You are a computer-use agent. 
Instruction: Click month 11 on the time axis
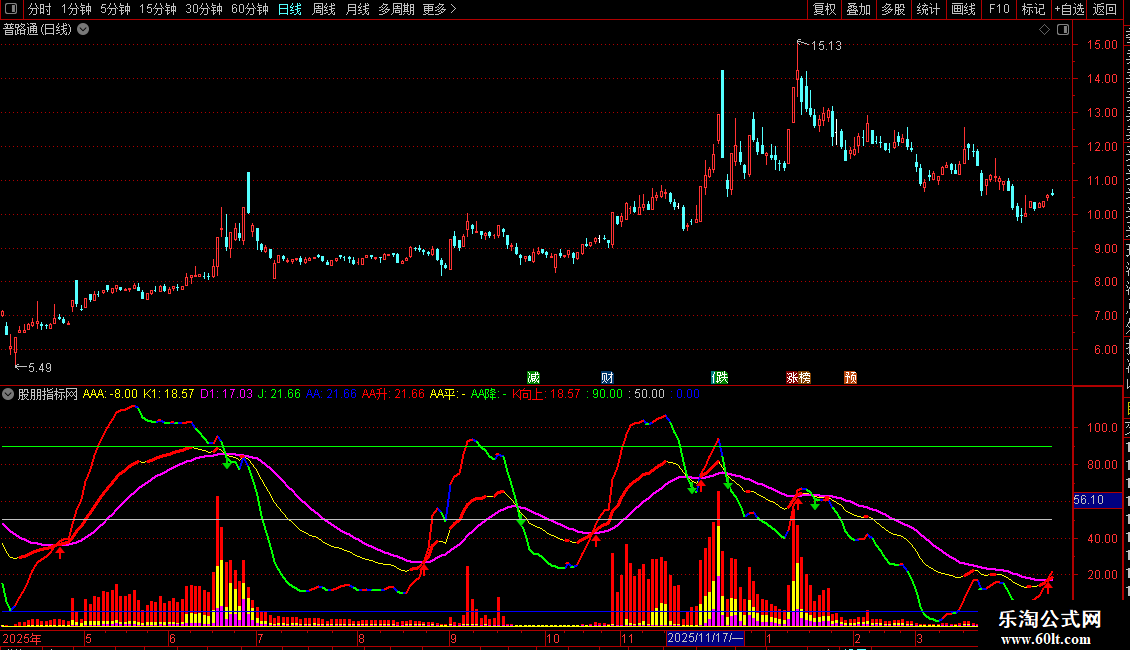(627, 638)
